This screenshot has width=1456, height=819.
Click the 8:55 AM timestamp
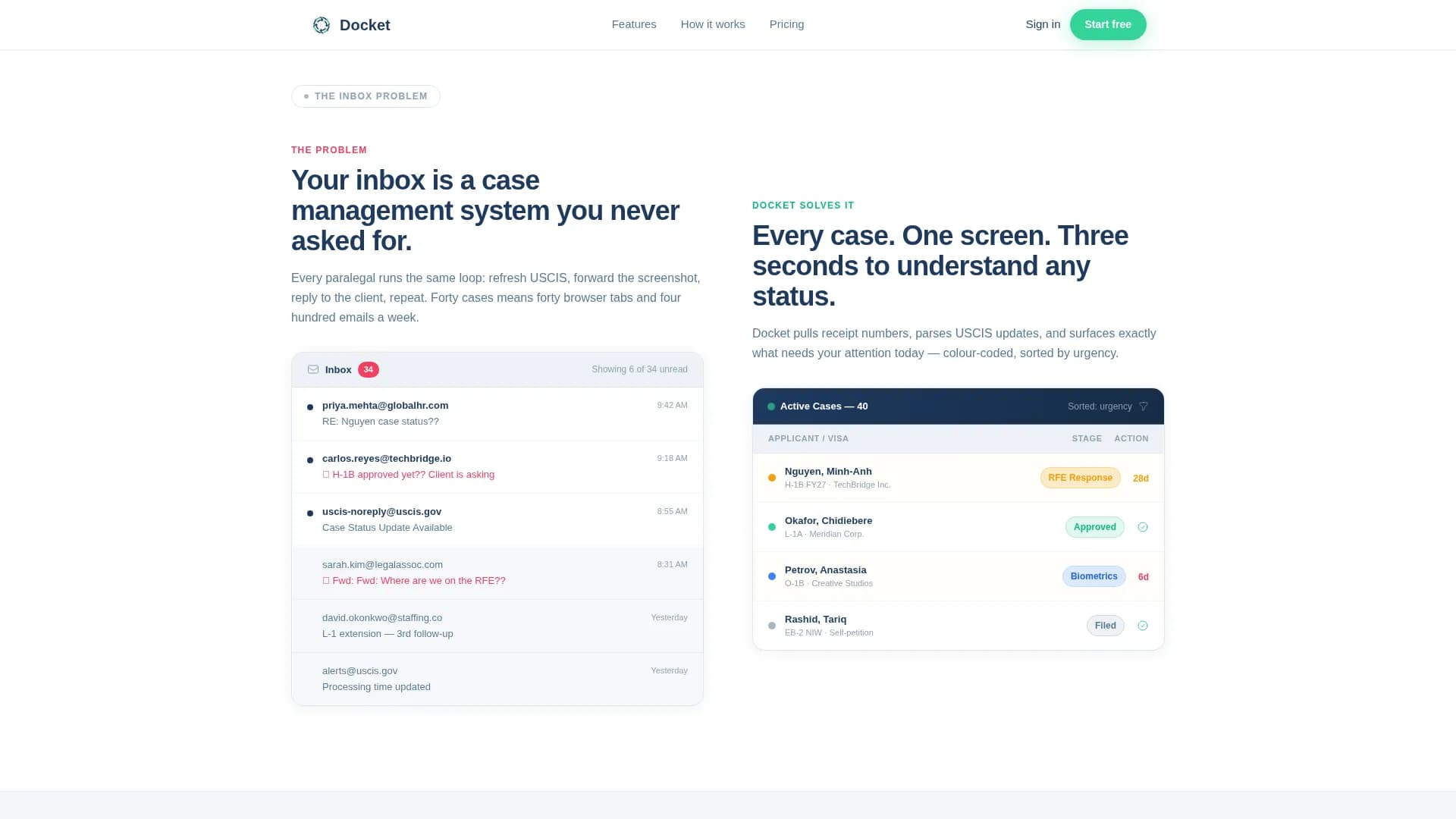[x=672, y=511]
